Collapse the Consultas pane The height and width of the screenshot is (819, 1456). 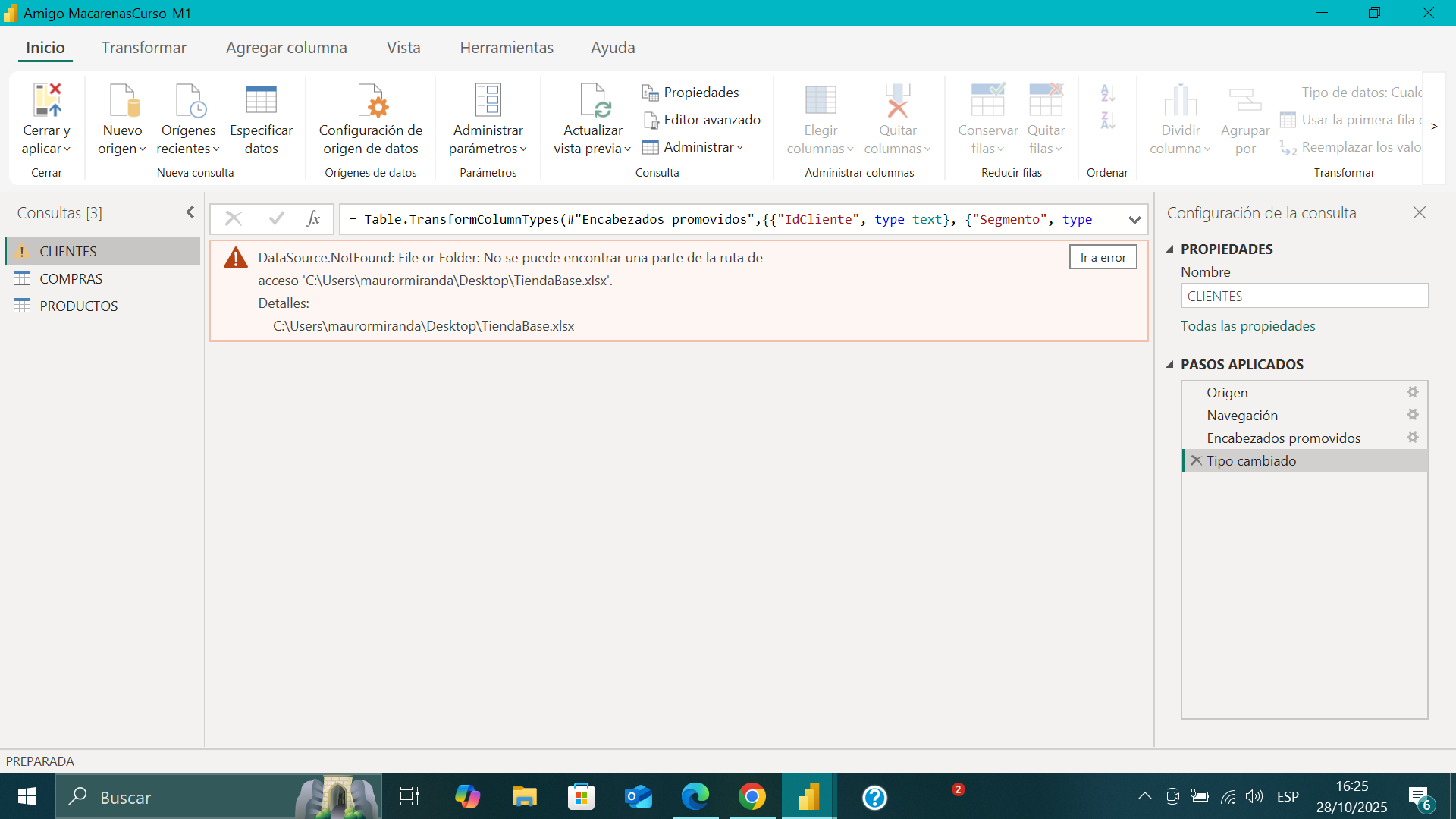(x=190, y=213)
